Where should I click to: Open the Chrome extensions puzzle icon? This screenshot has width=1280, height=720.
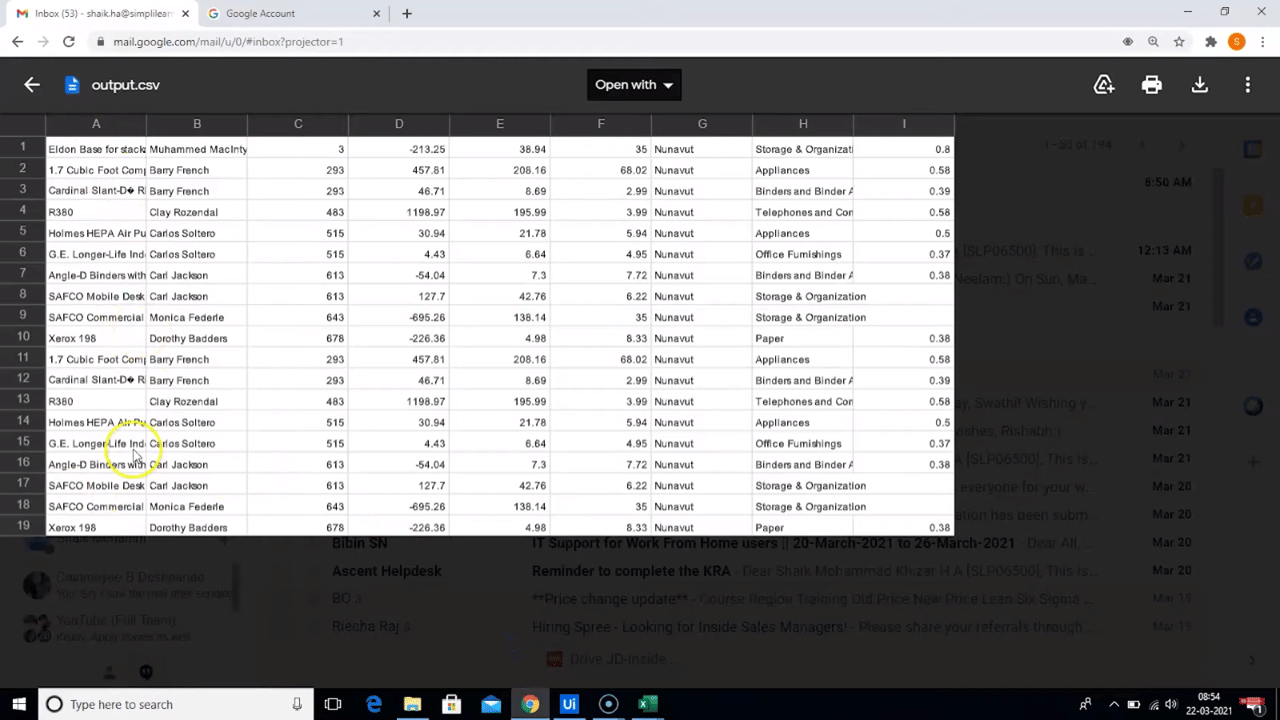pyautogui.click(x=1211, y=42)
